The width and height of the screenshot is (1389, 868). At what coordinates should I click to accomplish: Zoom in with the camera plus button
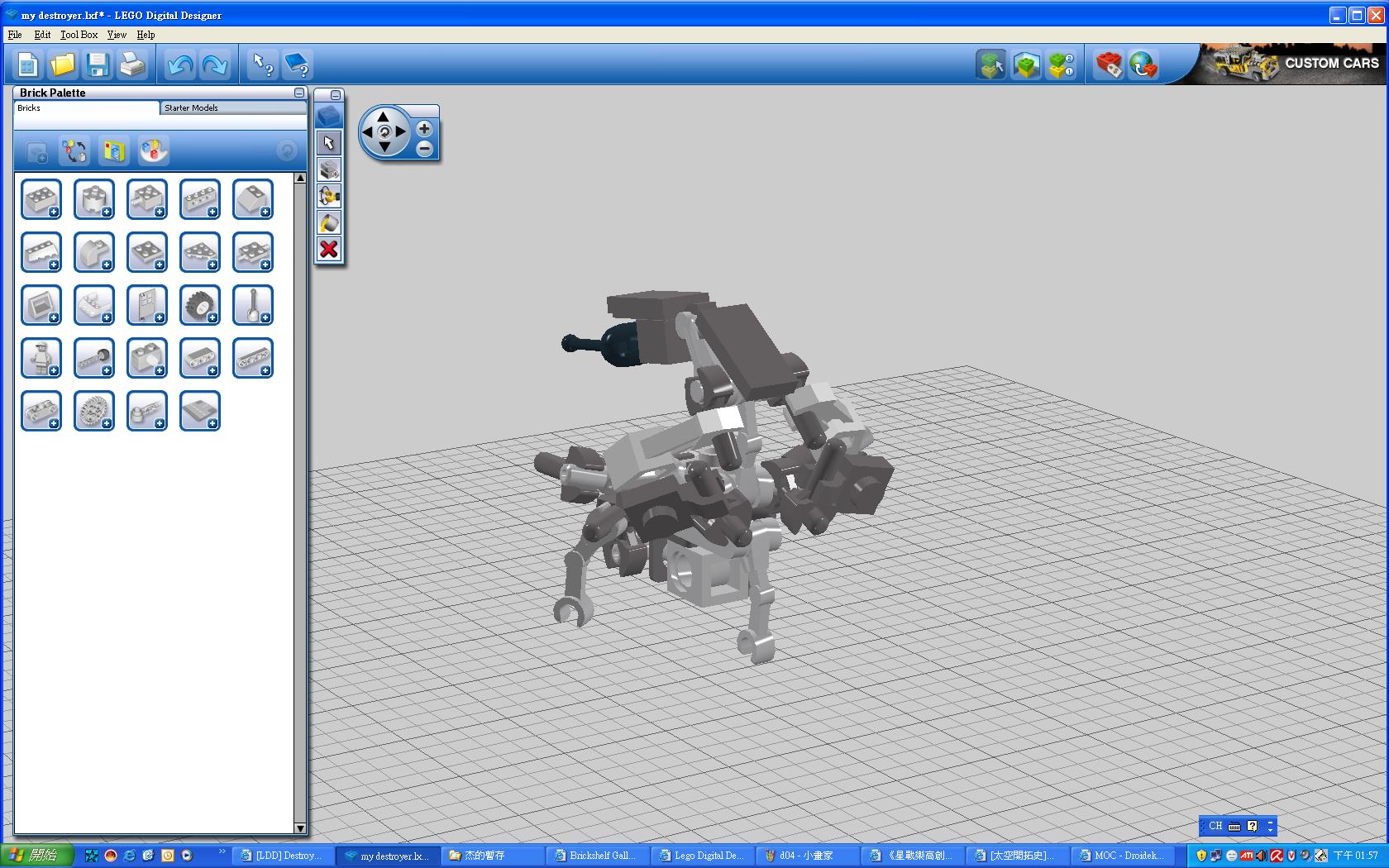(424, 129)
